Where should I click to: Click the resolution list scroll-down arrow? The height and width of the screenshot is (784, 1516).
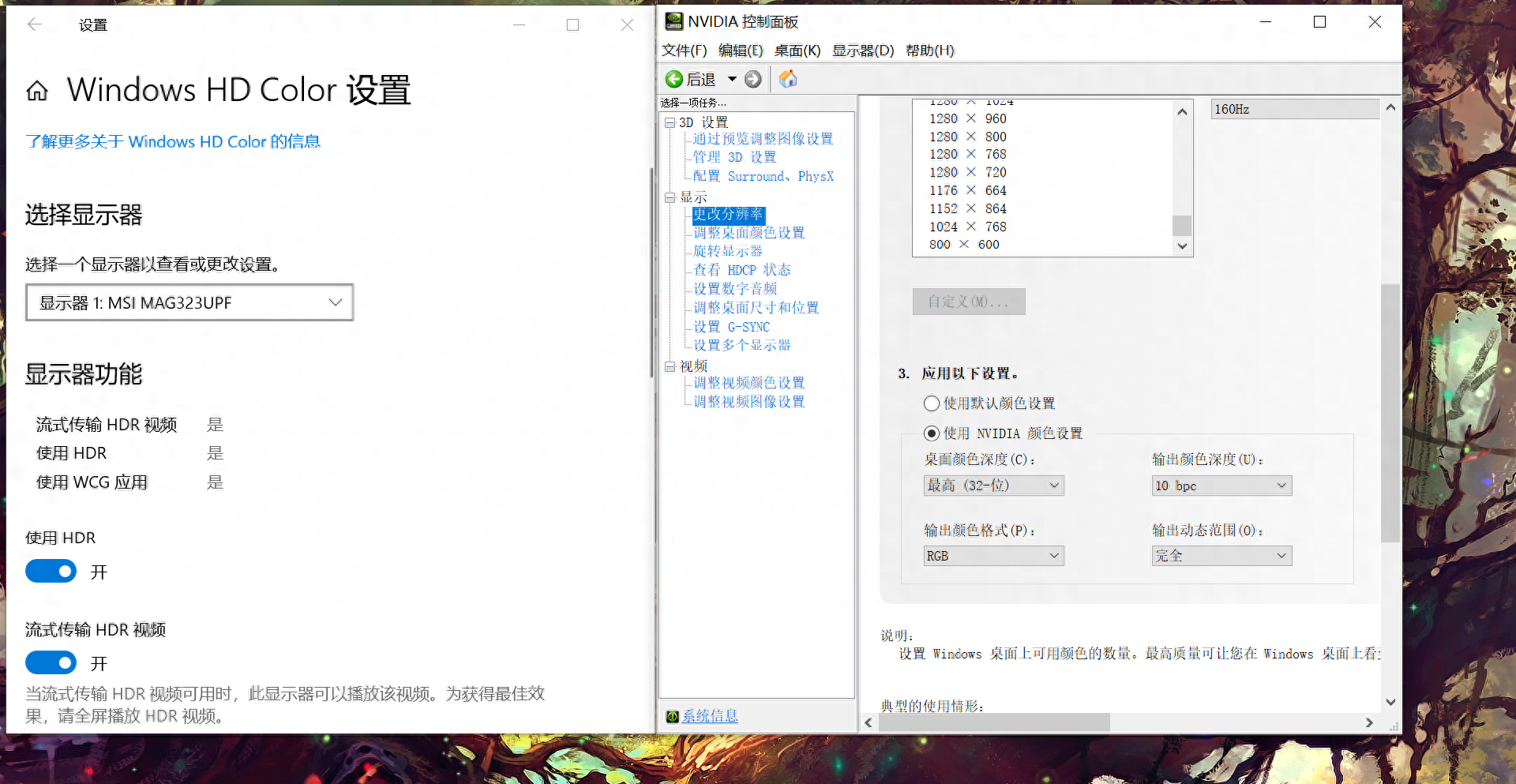tap(1182, 246)
